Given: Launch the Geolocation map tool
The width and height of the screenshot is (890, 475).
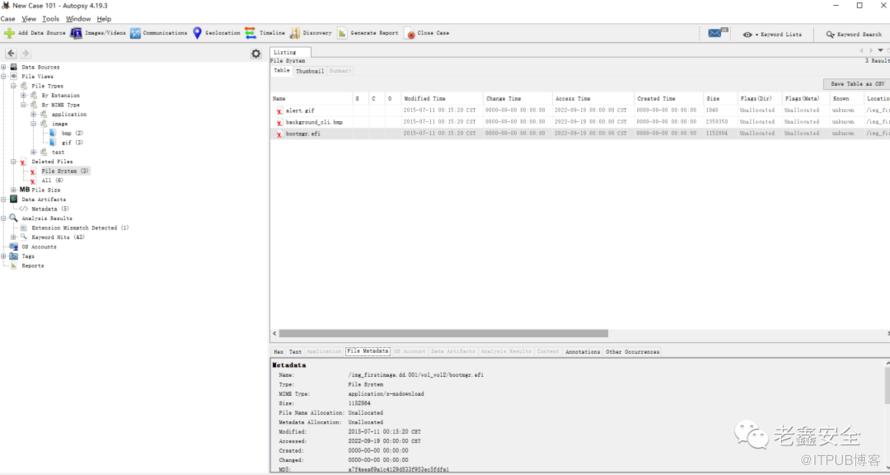Looking at the screenshot, I should [x=198, y=33].
